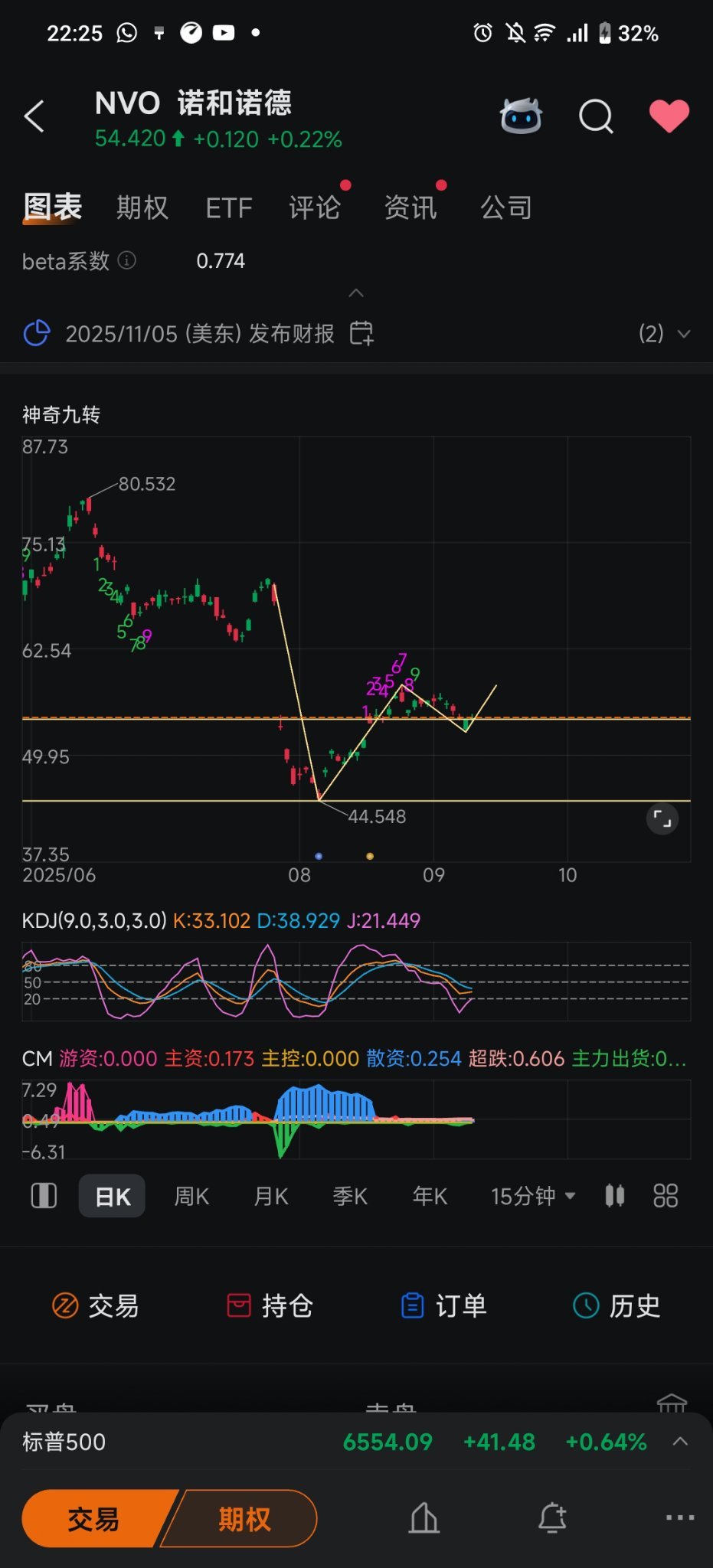713x1568 pixels.
Task: Switch to the 期权 tab
Action: coord(142,207)
